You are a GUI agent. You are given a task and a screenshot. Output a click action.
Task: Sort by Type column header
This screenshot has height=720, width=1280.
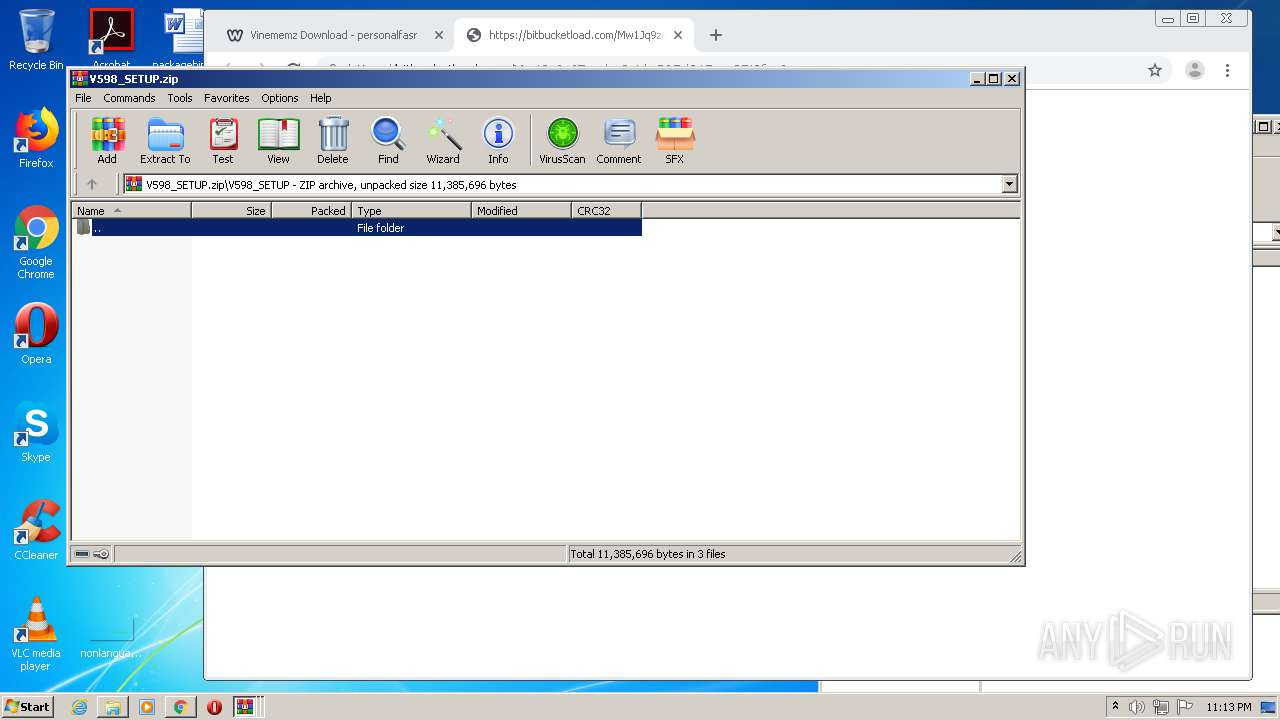[x=411, y=211]
